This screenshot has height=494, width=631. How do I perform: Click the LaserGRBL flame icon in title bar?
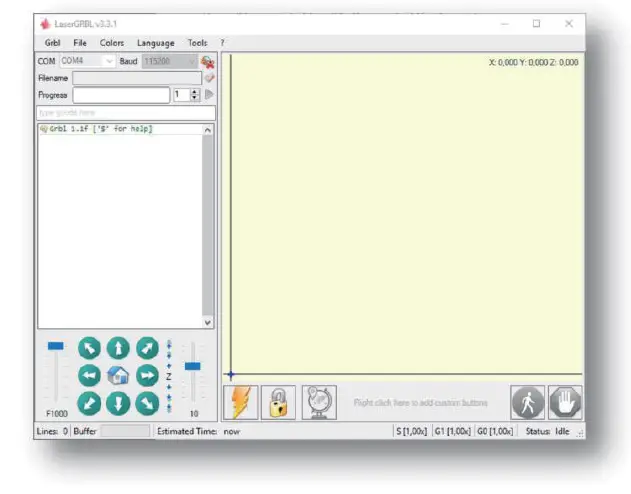pyautogui.click(x=45, y=24)
